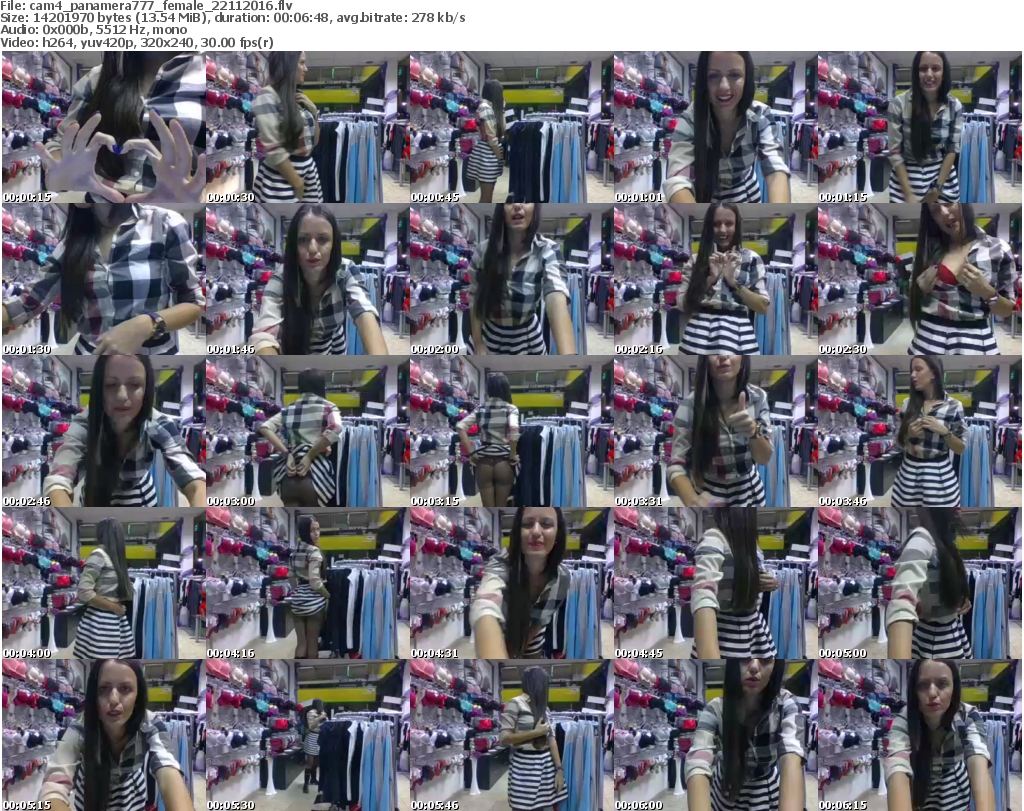The image size is (1024, 811).
Task: Open the thumbnail at 00:05:30
Action: [x=307, y=735]
